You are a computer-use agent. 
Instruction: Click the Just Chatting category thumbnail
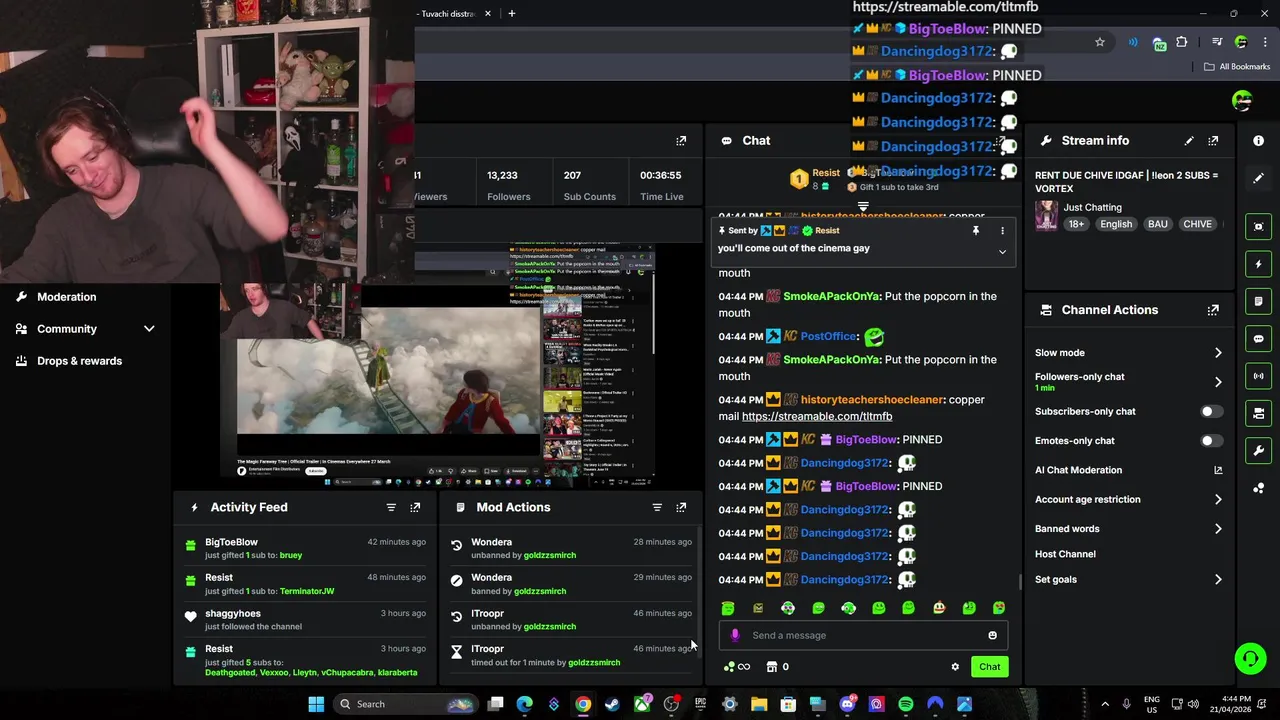click(1046, 216)
